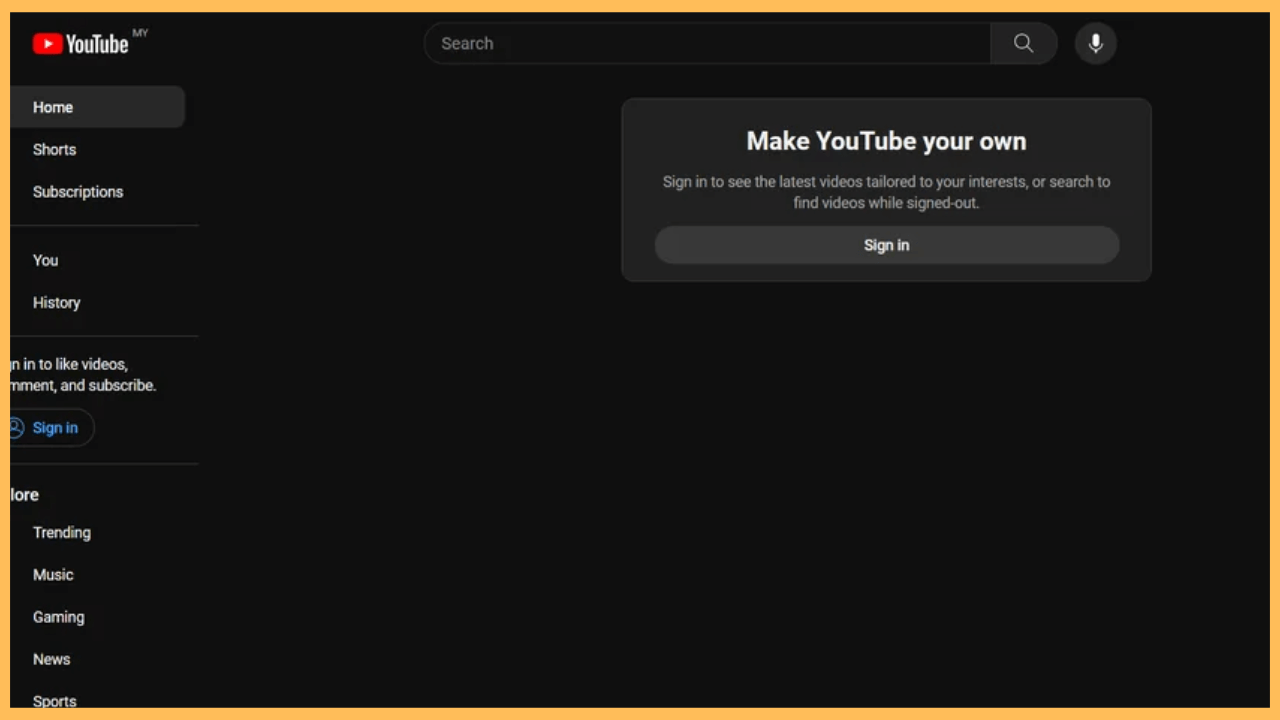Image resolution: width=1280 pixels, height=720 pixels.
Task: Browse the Music category
Action: (x=52, y=574)
